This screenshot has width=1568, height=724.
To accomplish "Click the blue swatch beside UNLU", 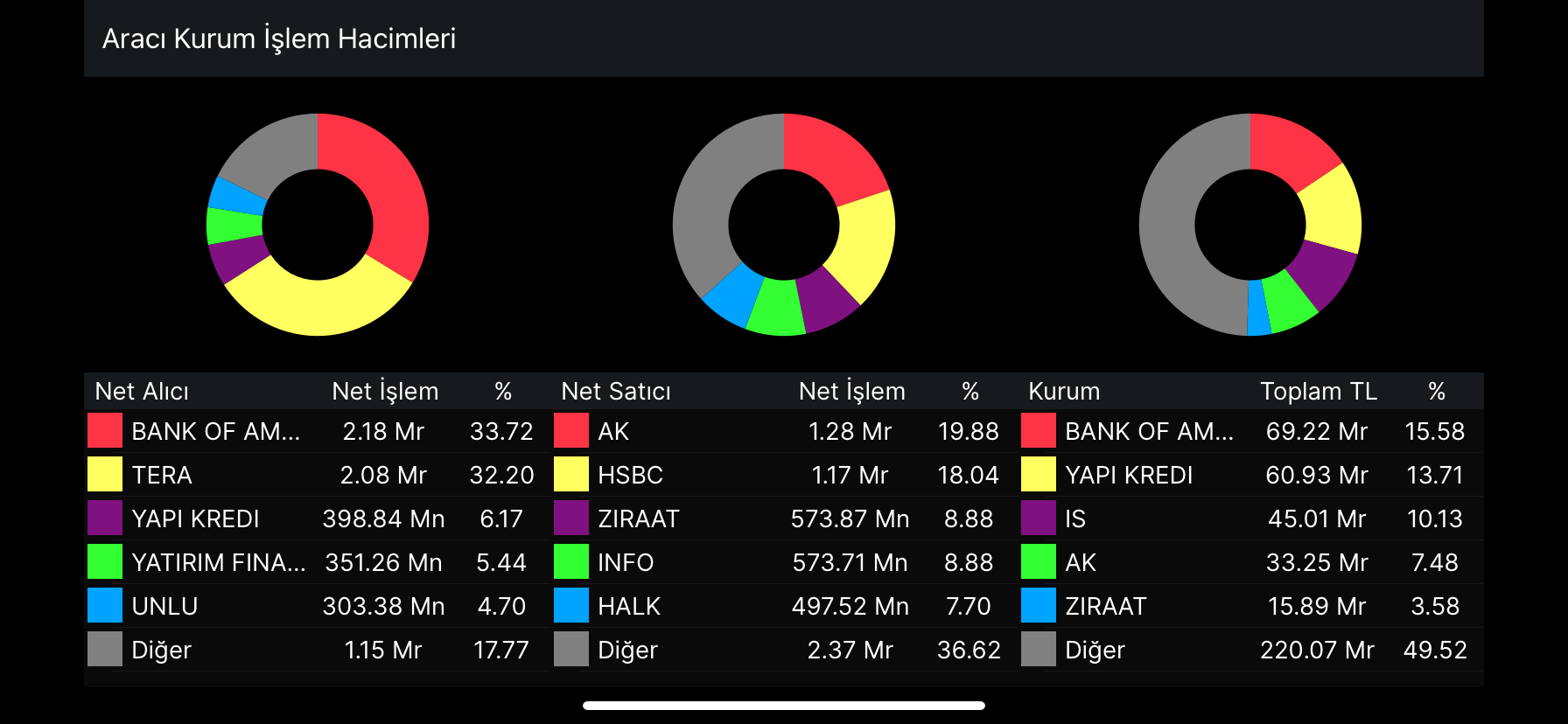I will click(x=105, y=606).
